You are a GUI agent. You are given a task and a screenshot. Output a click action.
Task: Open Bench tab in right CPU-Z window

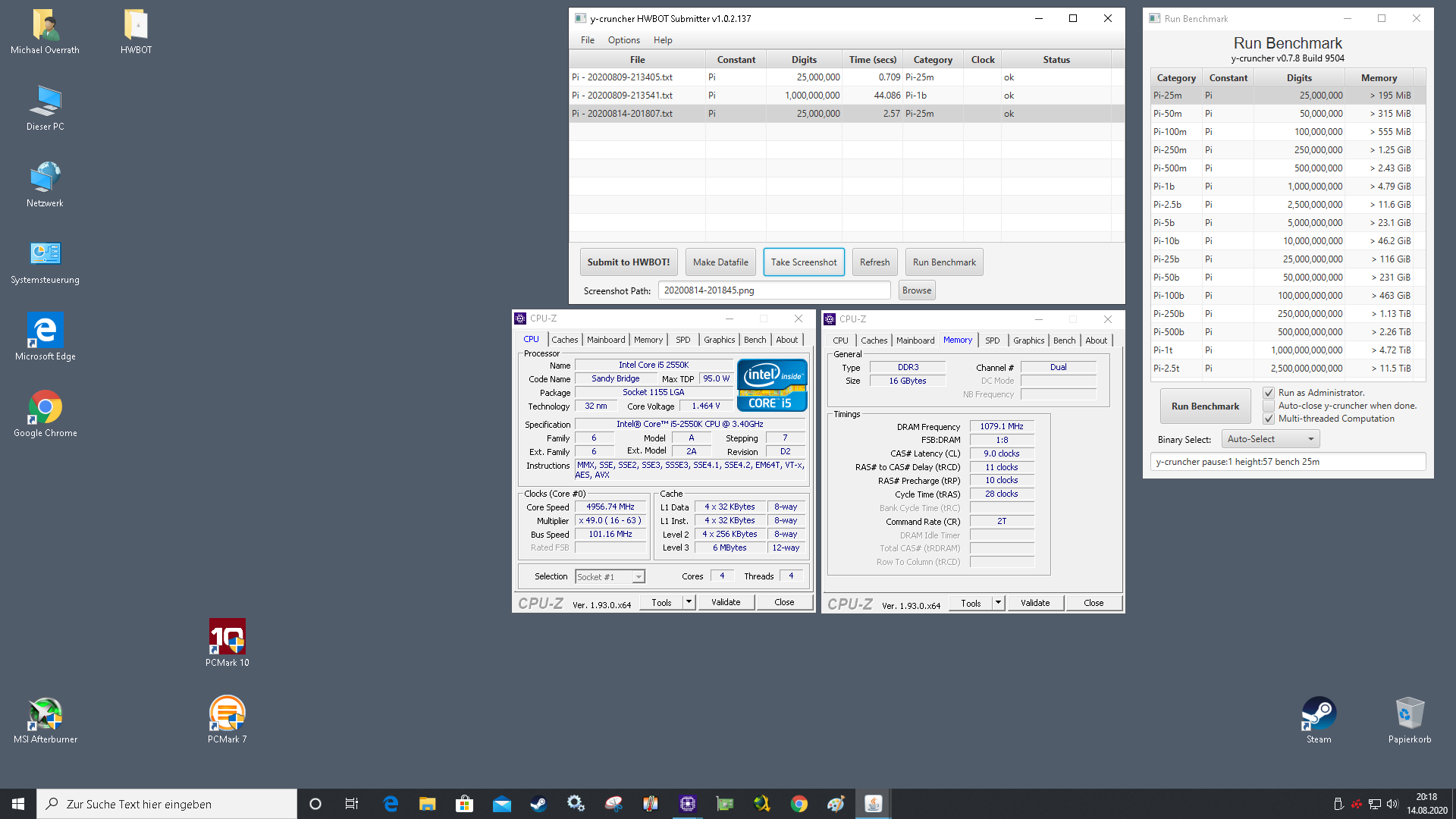coord(1064,340)
